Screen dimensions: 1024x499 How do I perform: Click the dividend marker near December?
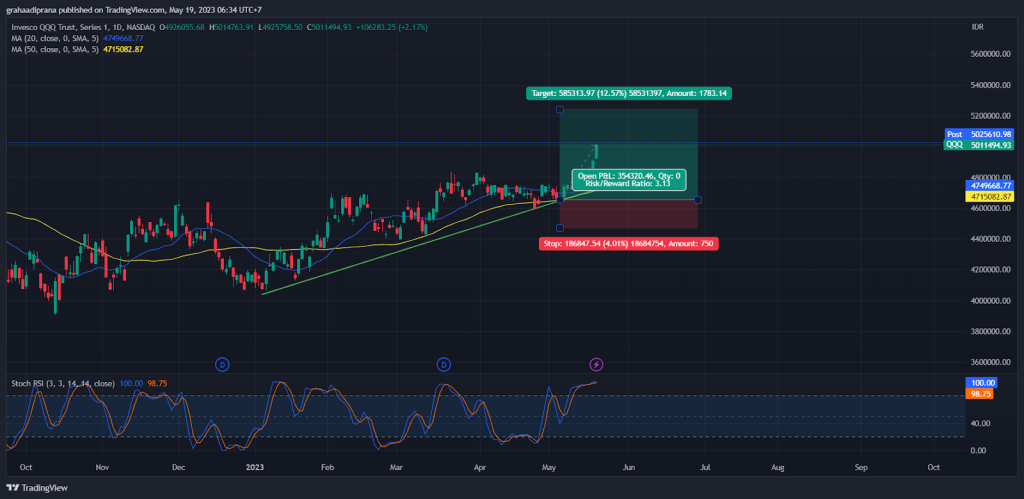tap(222, 364)
